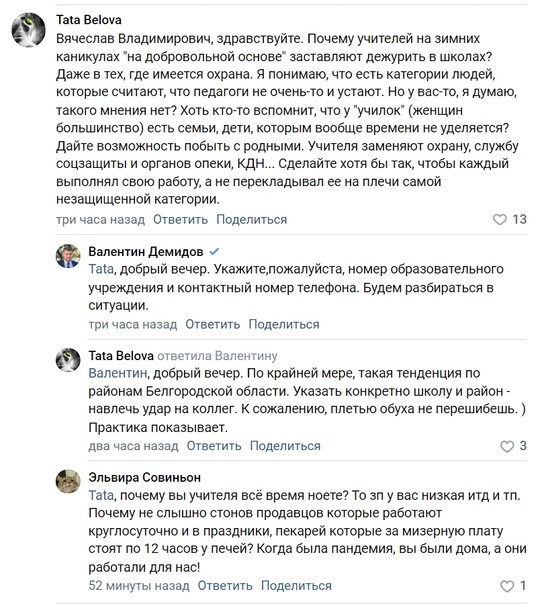Open the Валентин Демидов name link
Image resolution: width=544 pixels, height=604 pixels.
146,252
